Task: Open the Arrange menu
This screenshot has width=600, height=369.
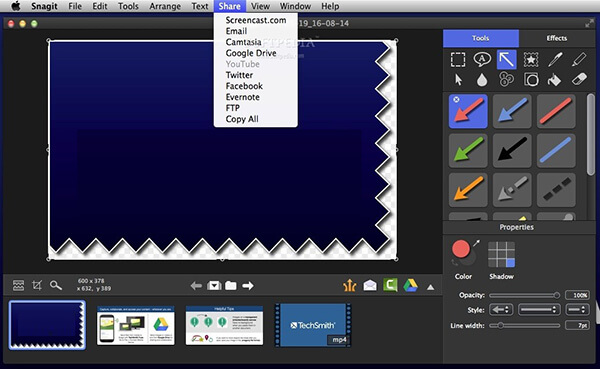Action: click(165, 6)
